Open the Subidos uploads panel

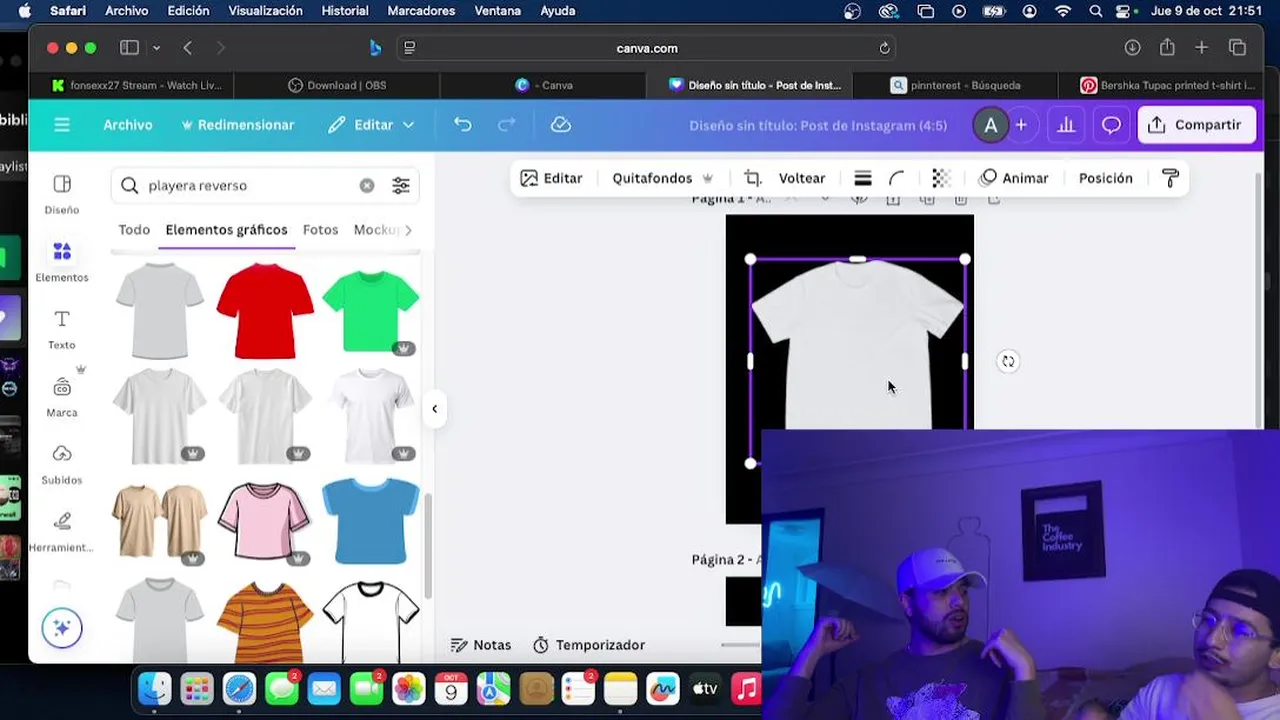point(62,464)
